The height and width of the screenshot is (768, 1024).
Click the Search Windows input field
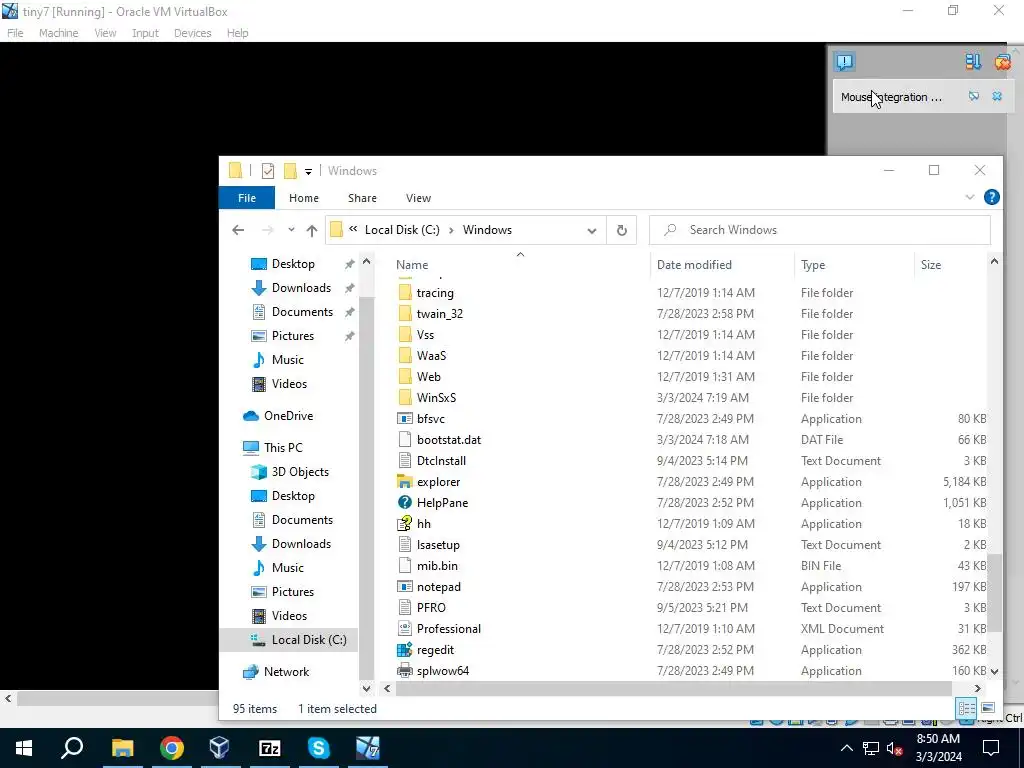(x=820, y=230)
